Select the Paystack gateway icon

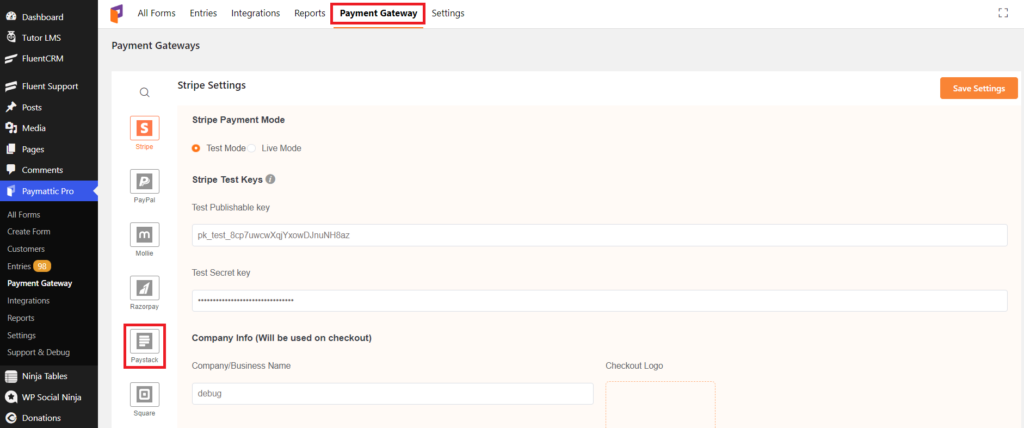pyautogui.click(x=144, y=340)
